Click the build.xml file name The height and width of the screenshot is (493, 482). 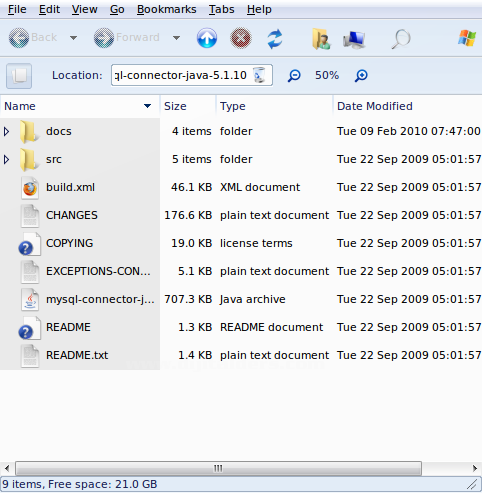(x=70, y=187)
